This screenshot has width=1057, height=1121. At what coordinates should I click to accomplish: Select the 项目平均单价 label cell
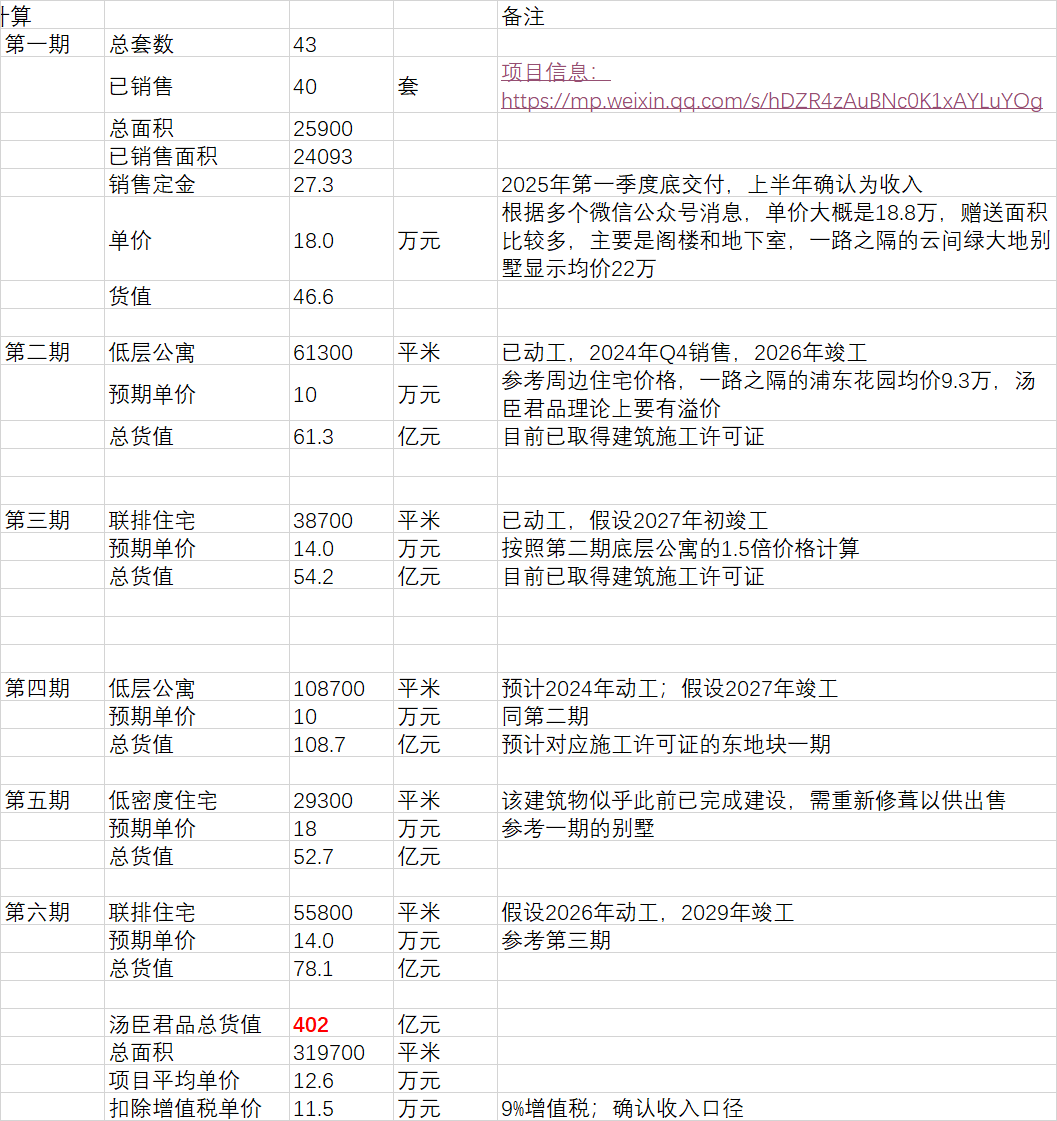[x=197, y=1080]
